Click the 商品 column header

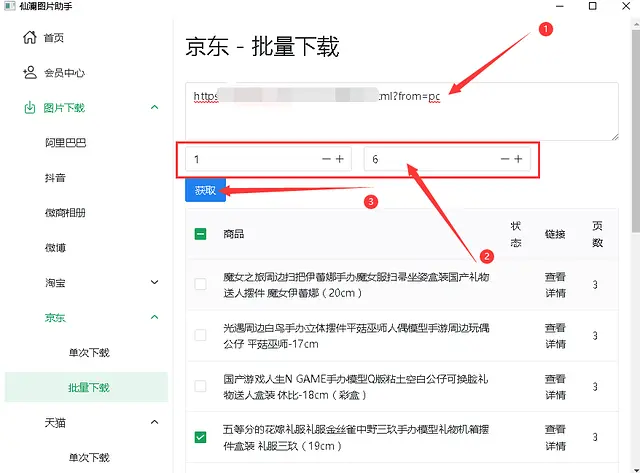click(233, 234)
